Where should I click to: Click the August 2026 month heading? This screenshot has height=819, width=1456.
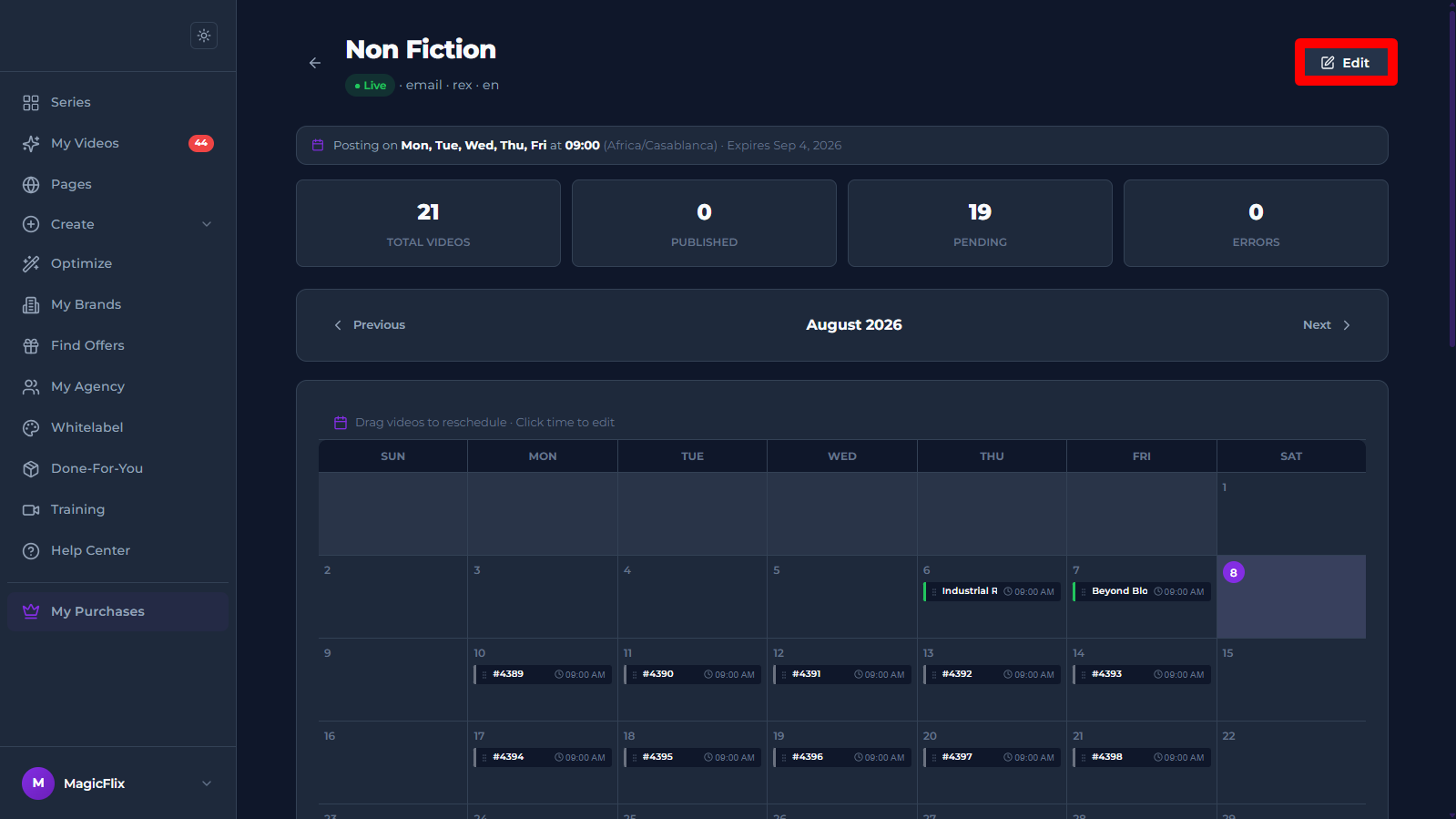(x=854, y=325)
